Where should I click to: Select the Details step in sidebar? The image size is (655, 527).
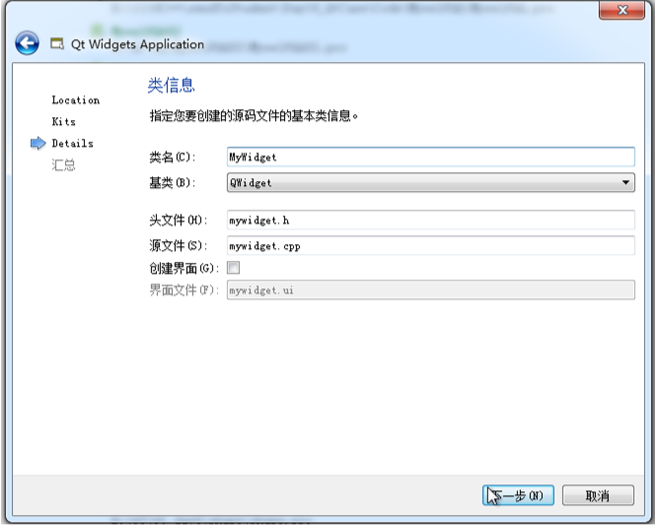pyautogui.click(x=72, y=144)
